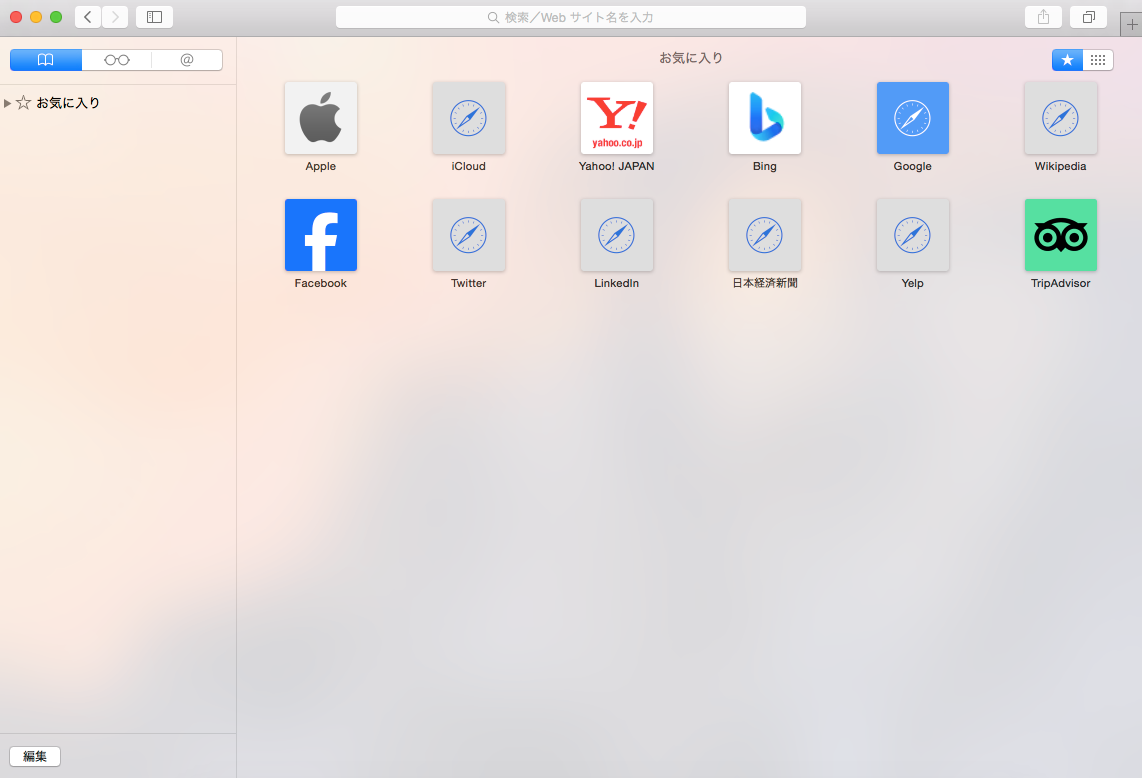This screenshot has width=1142, height=778.
Task: Go forward with the forward arrow
Action: (115, 17)
